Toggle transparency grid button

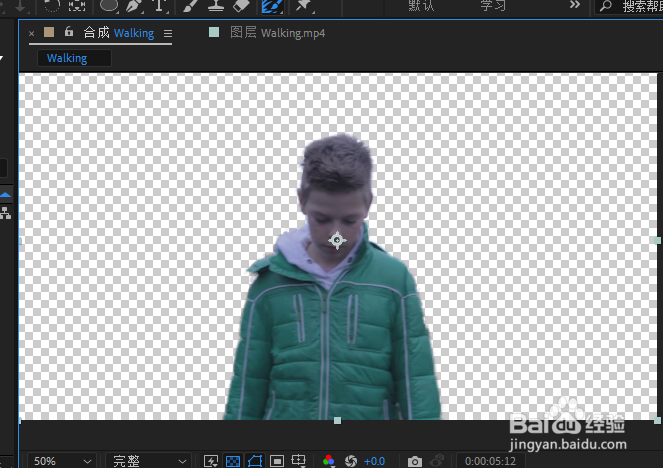[233, 461]
